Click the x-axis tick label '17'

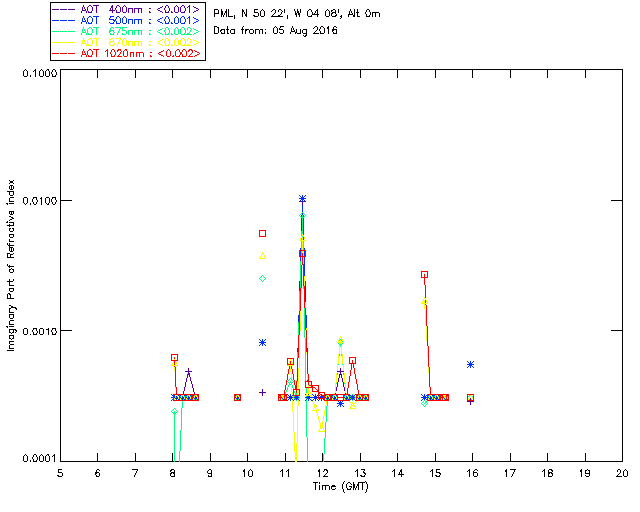tap(510, 473)
